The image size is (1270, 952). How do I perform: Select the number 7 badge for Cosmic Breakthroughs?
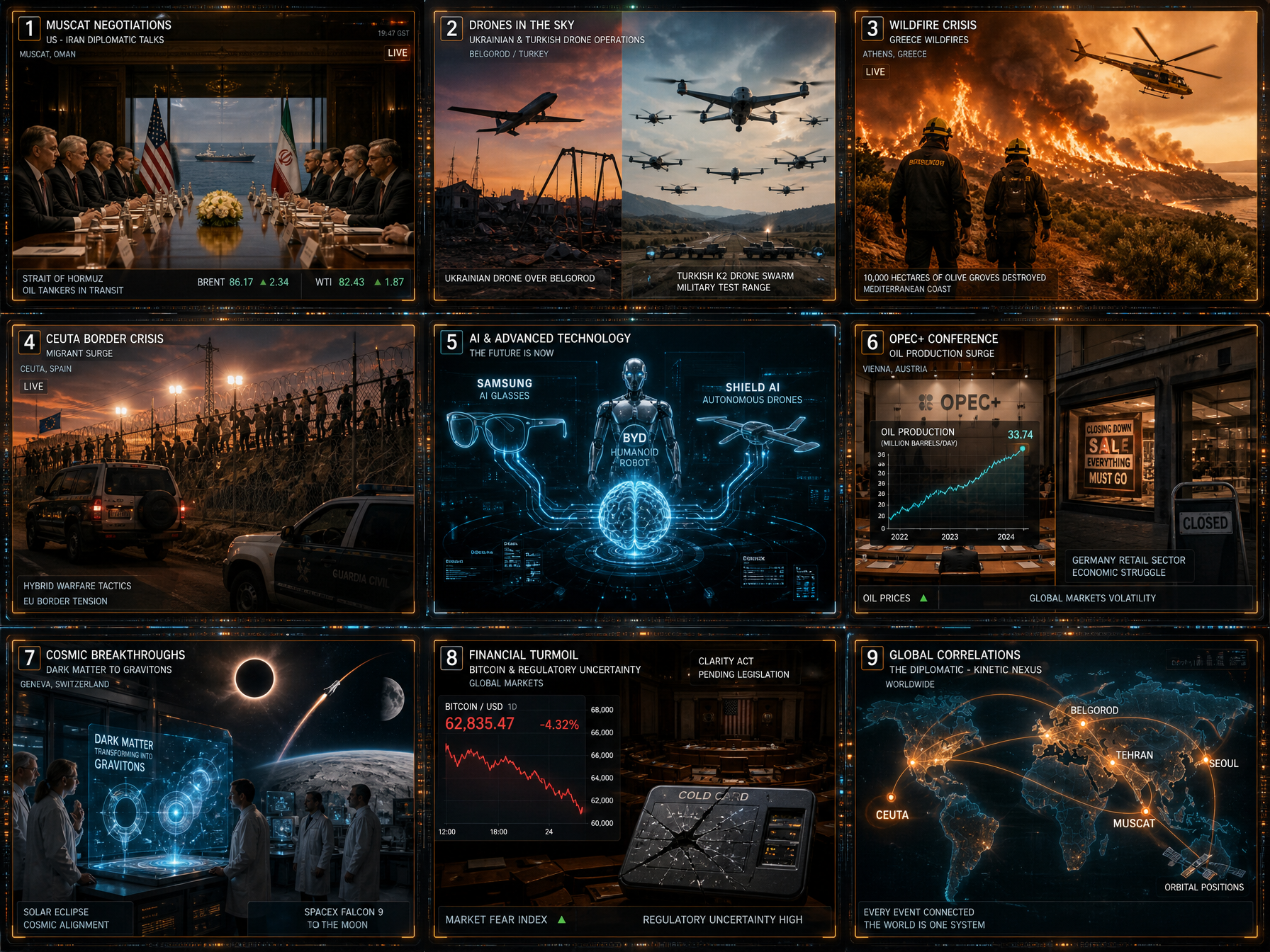[29, 658]
